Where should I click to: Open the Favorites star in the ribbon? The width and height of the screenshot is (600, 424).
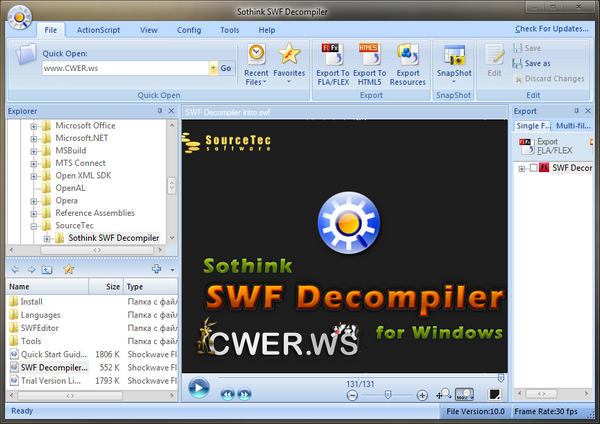click(x=289, y=58)
